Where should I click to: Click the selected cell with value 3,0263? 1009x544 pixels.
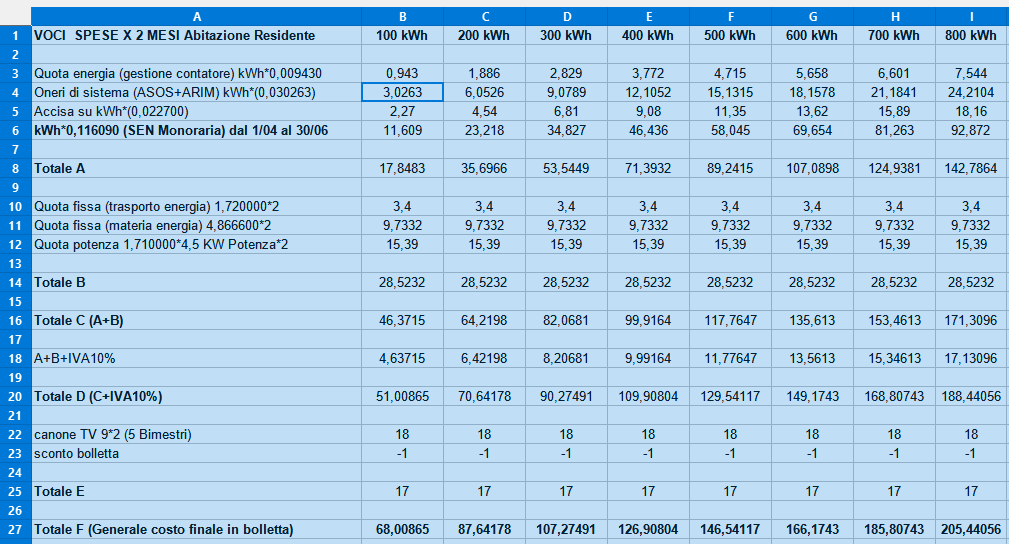(402, 93)
